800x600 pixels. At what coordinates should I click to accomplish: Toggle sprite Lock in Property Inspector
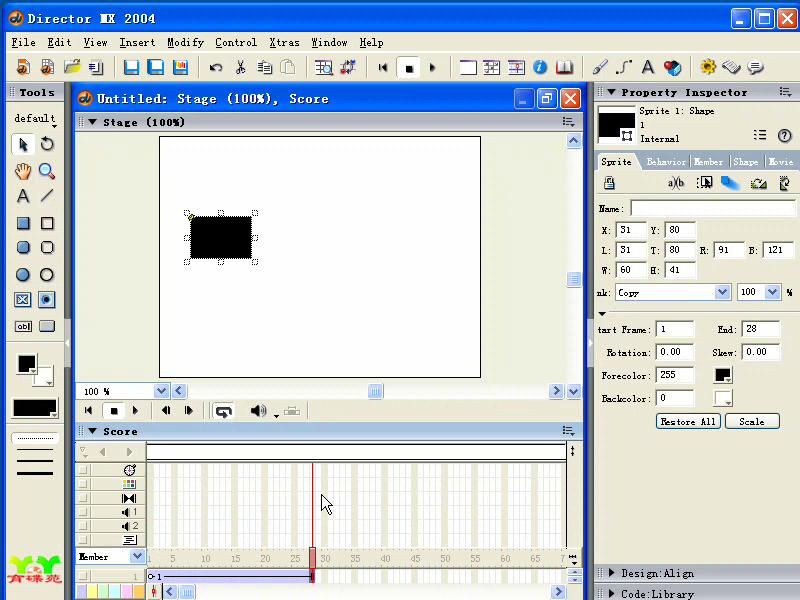click(609, 183)
